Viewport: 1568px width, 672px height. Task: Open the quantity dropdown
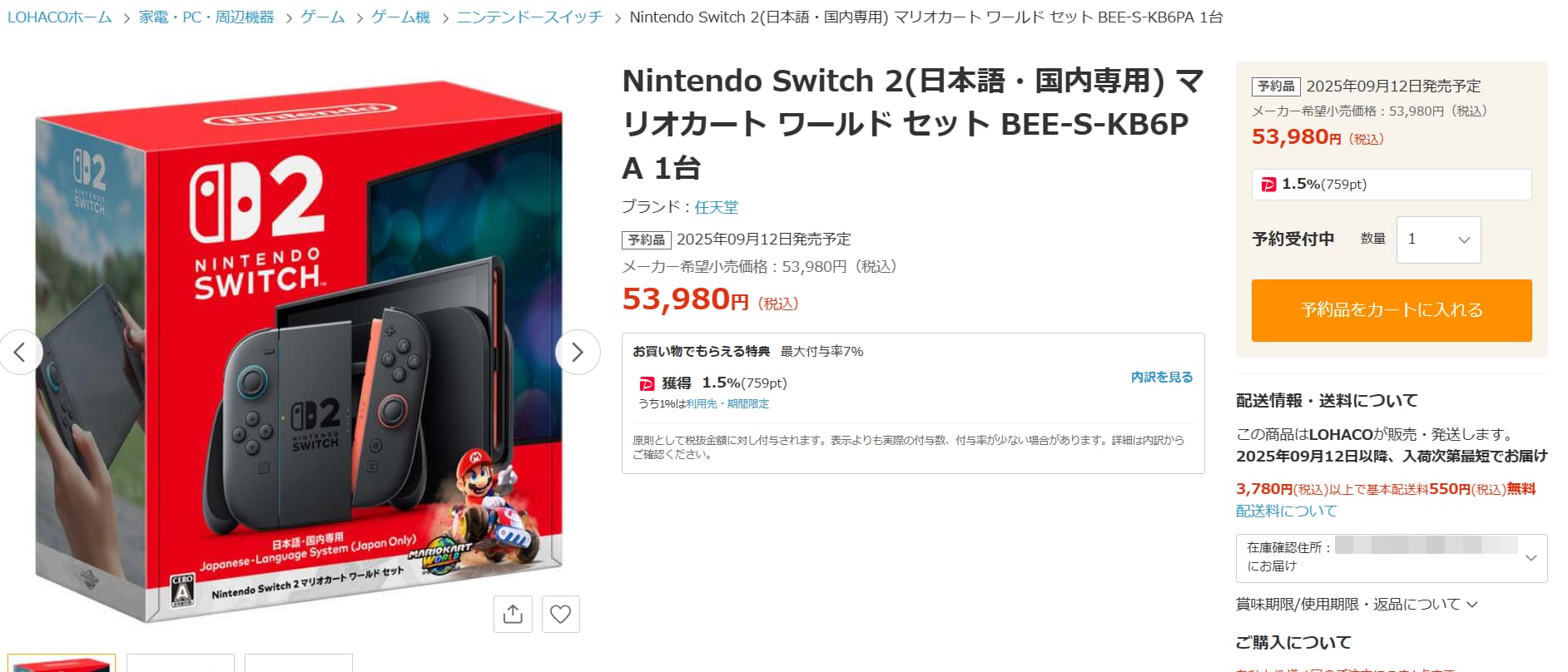point(1438,240)
